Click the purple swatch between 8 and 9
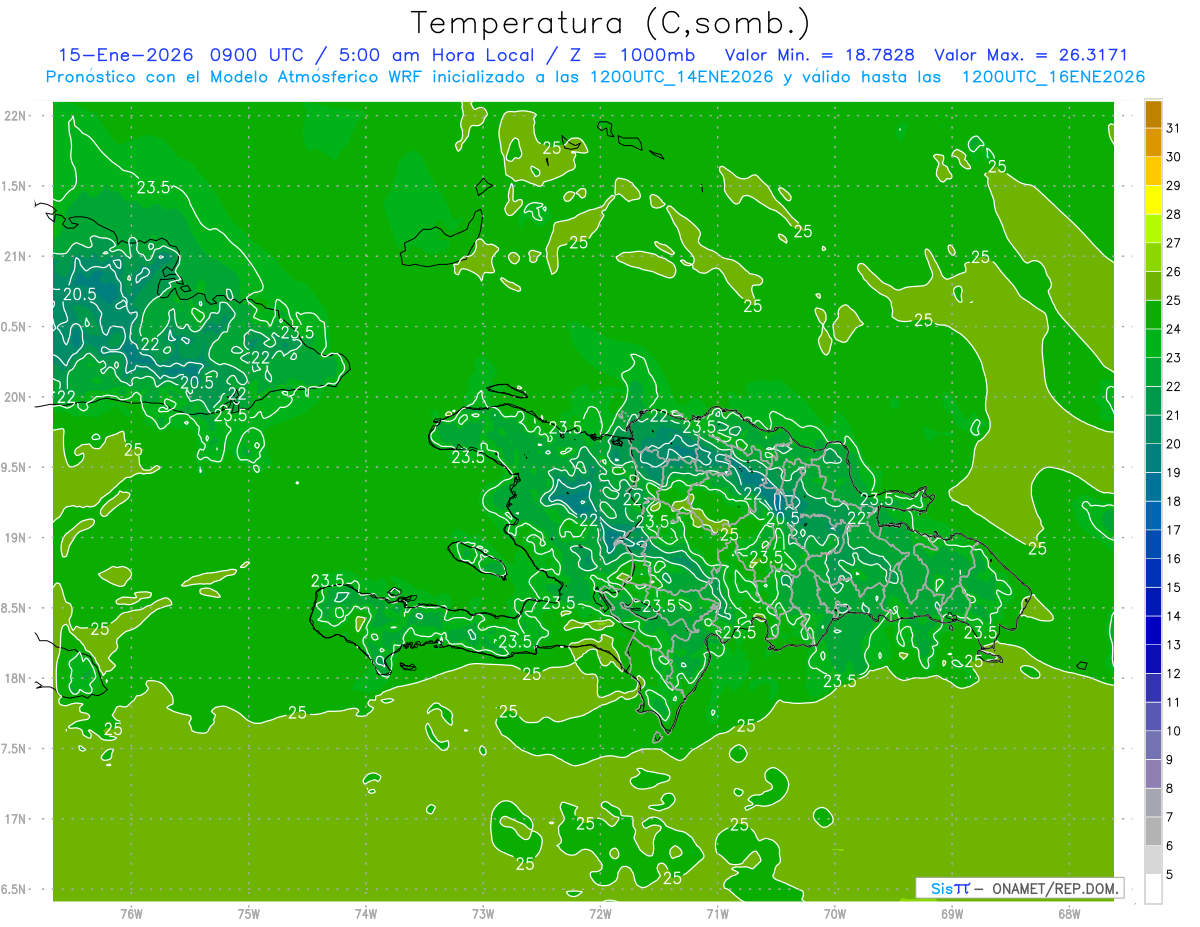 [x=1153, y=774]
